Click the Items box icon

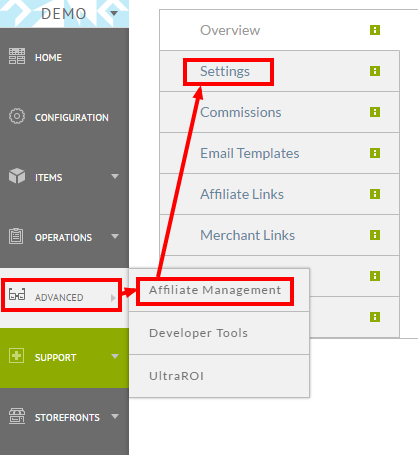pyautogui.click(x=17, y=176)
